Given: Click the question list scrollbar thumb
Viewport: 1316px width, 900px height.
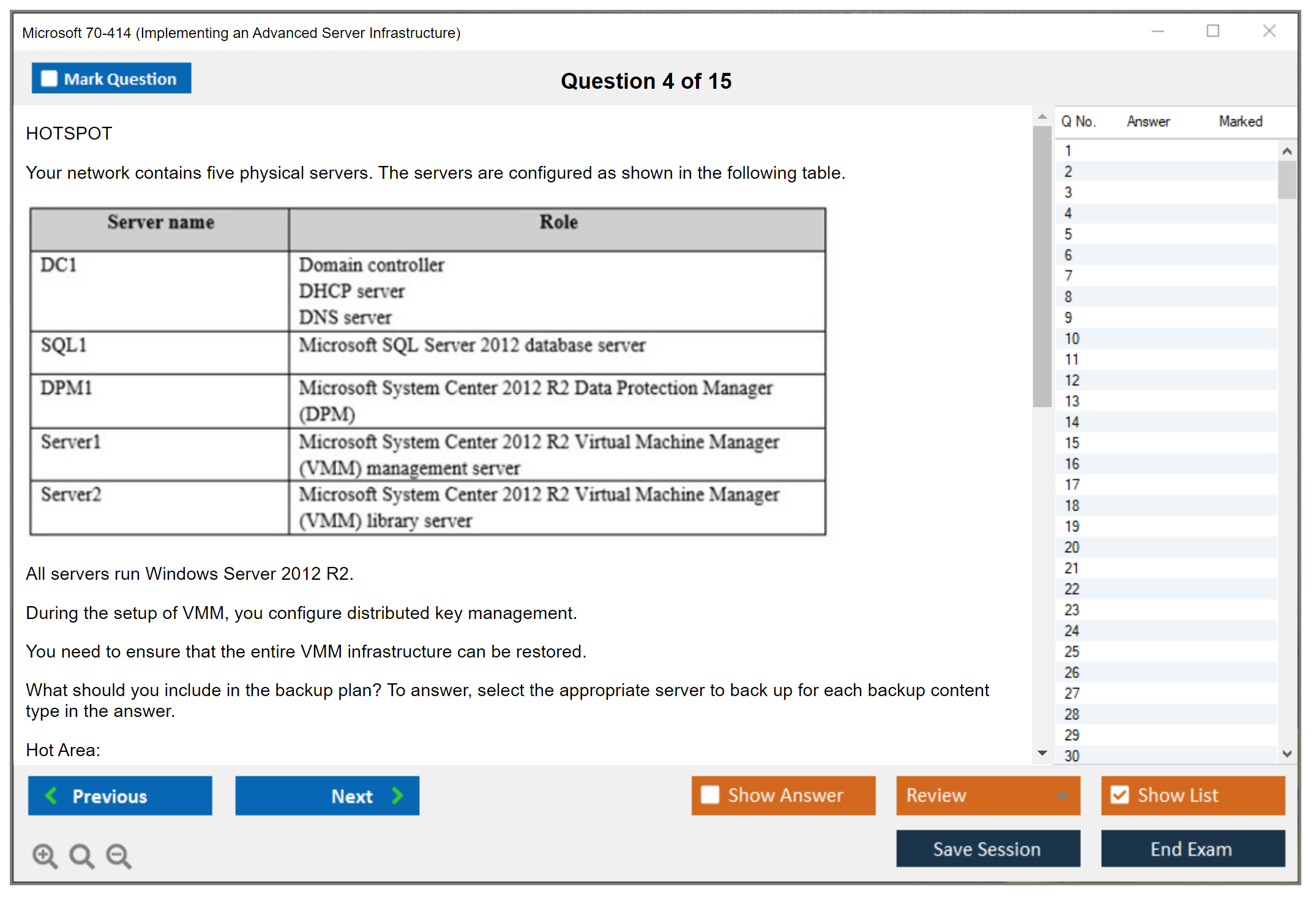Looking at the screenshot, I should (x=1287, y=179).
